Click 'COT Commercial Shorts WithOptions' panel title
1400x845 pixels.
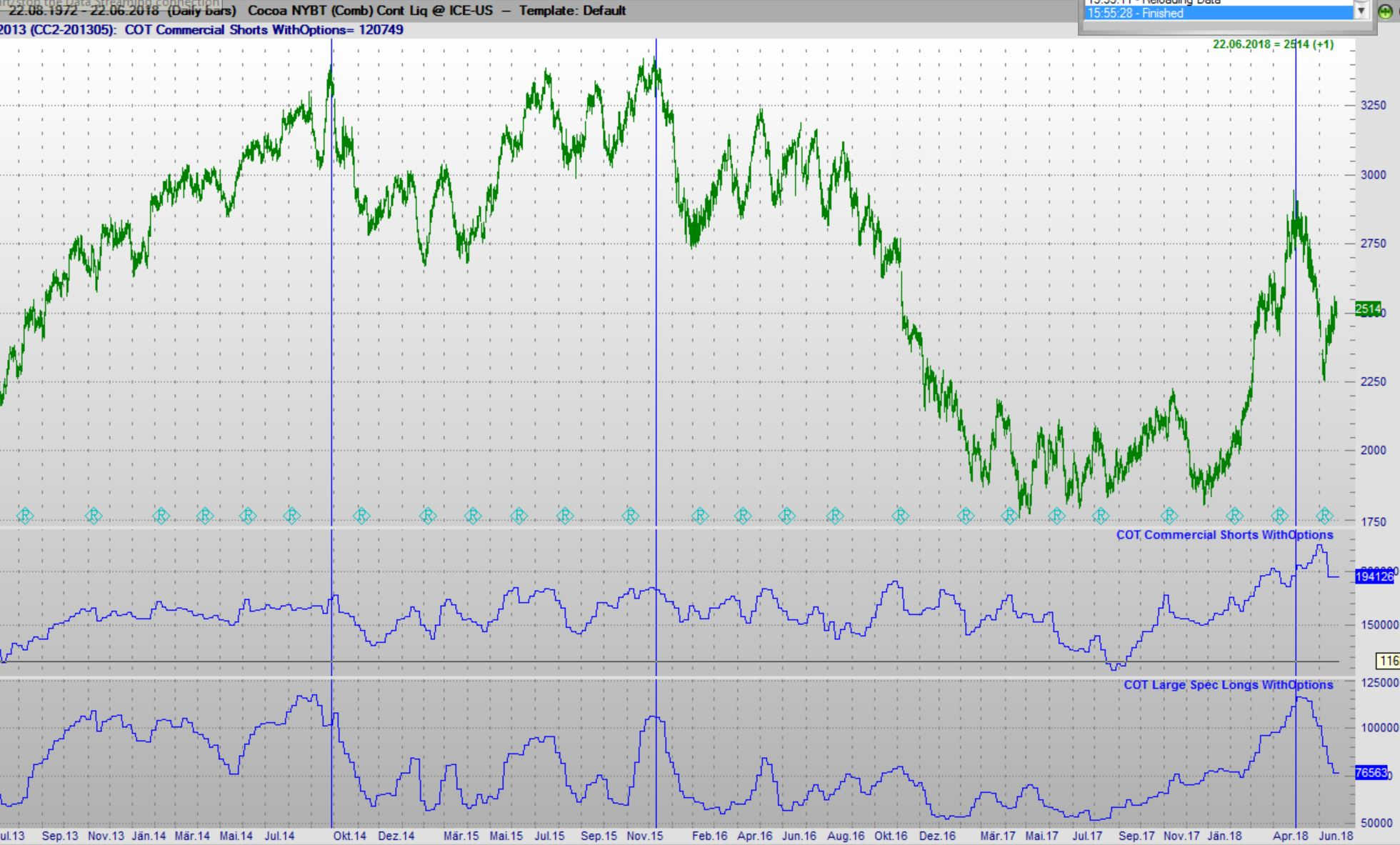pyautogui.click(x=1226, y=534)
